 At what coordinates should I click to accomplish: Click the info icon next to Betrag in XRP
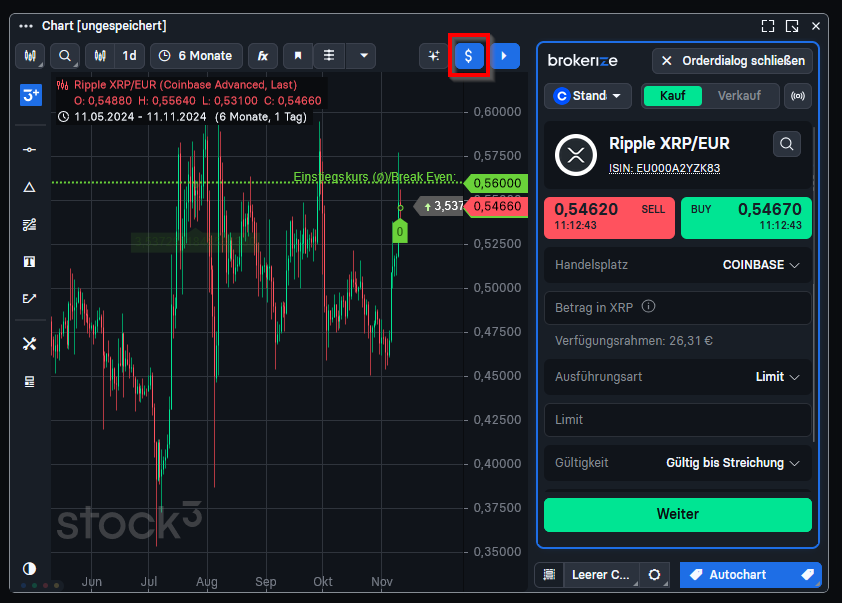click(x=649, y=307)
